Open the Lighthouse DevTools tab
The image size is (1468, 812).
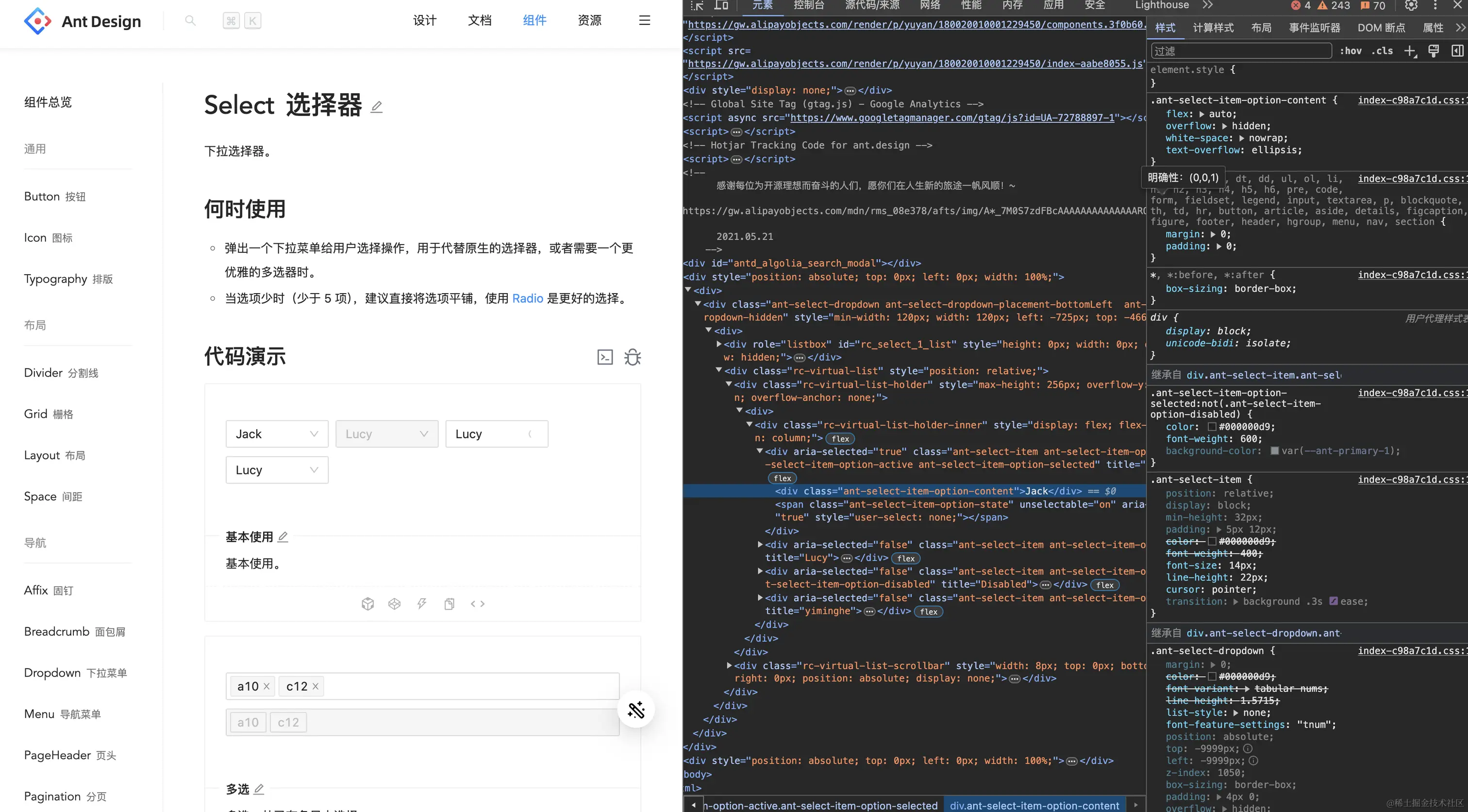pos(1162,5)
